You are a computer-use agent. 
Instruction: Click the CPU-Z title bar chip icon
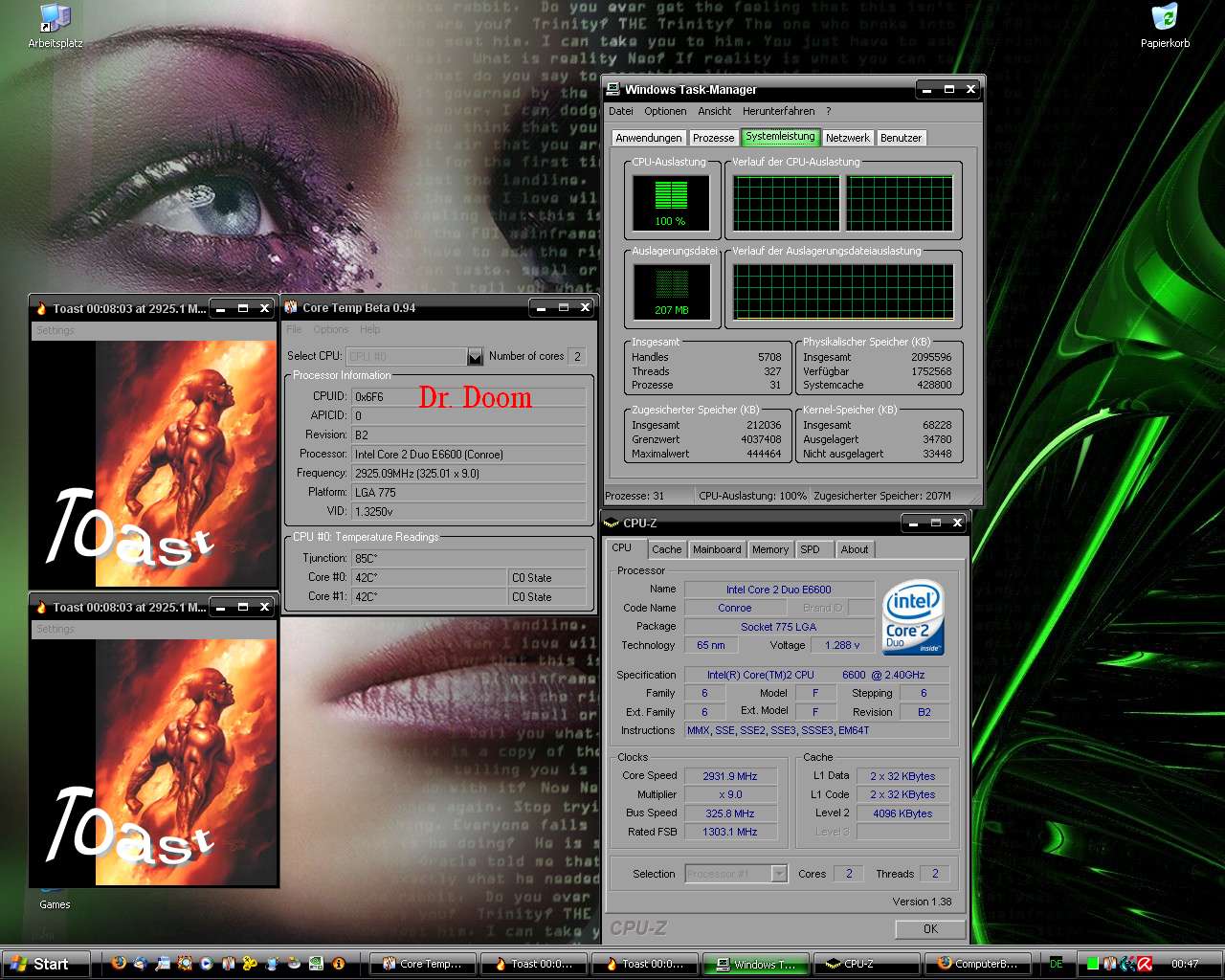(612, 523)
